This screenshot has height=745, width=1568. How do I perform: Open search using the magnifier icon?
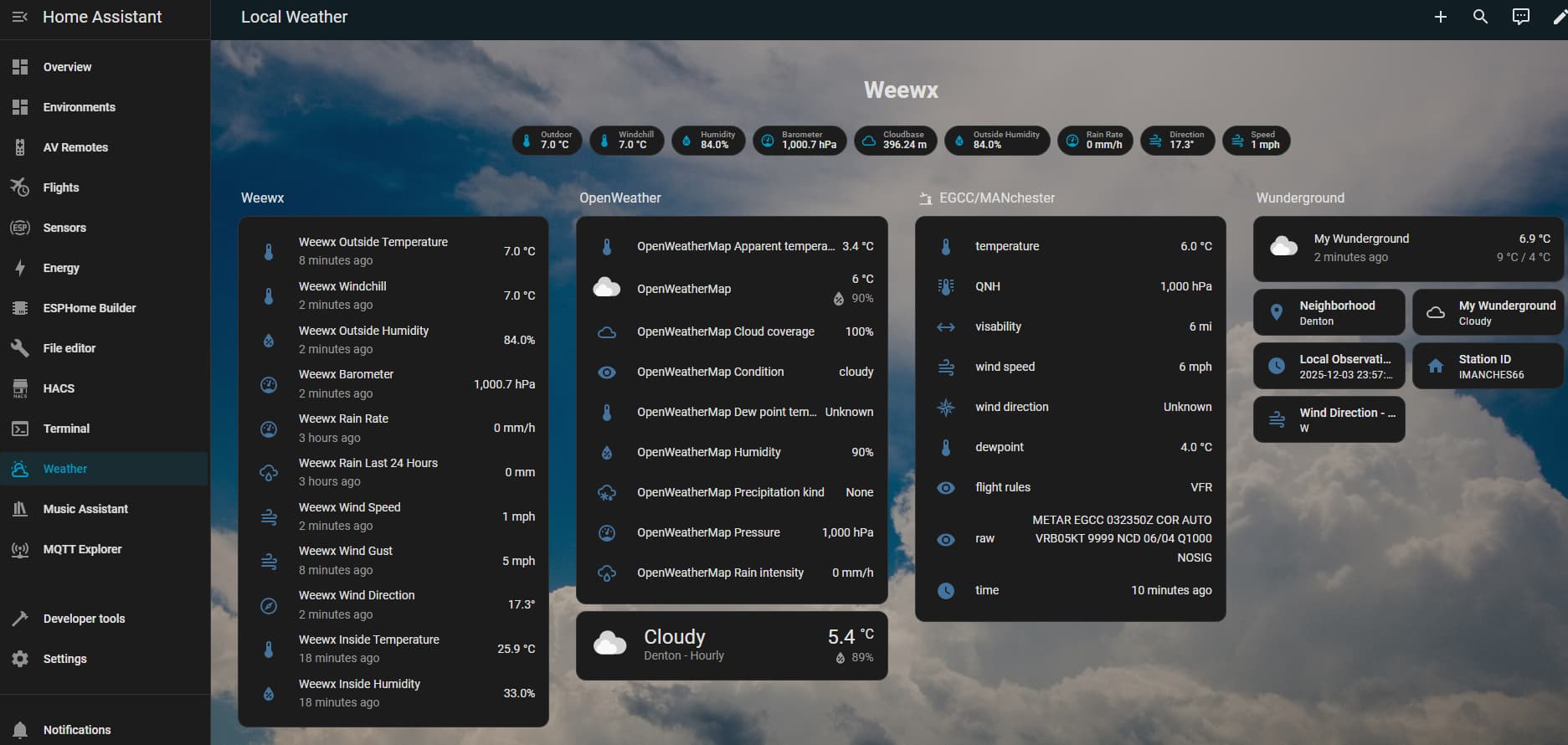coord(1480,17)
